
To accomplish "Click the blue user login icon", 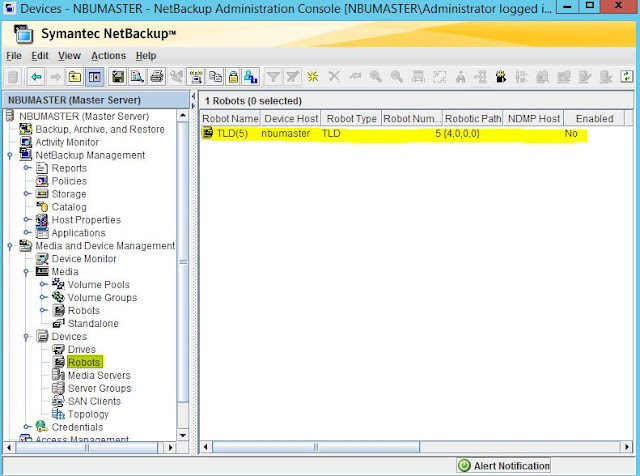I will (251, 77).
